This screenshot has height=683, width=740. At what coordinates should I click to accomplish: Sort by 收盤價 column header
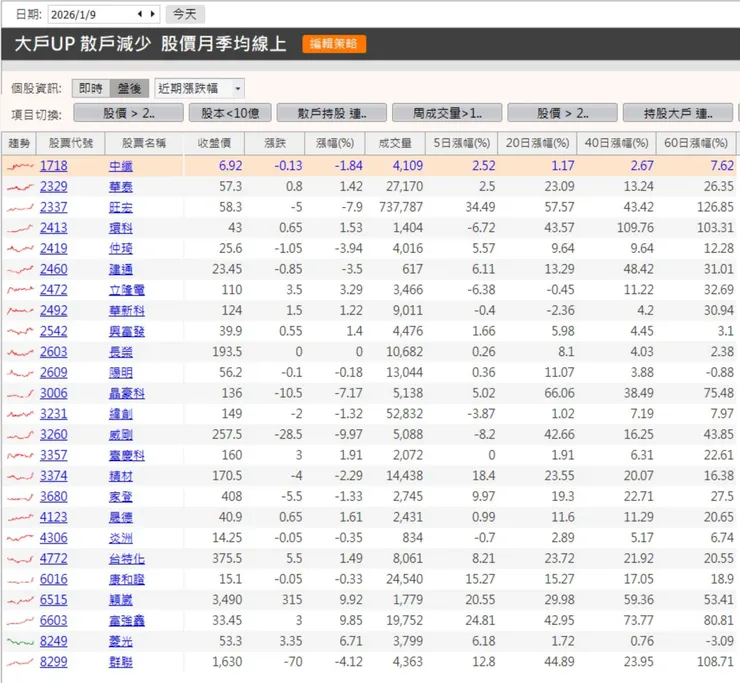(214, 143)
